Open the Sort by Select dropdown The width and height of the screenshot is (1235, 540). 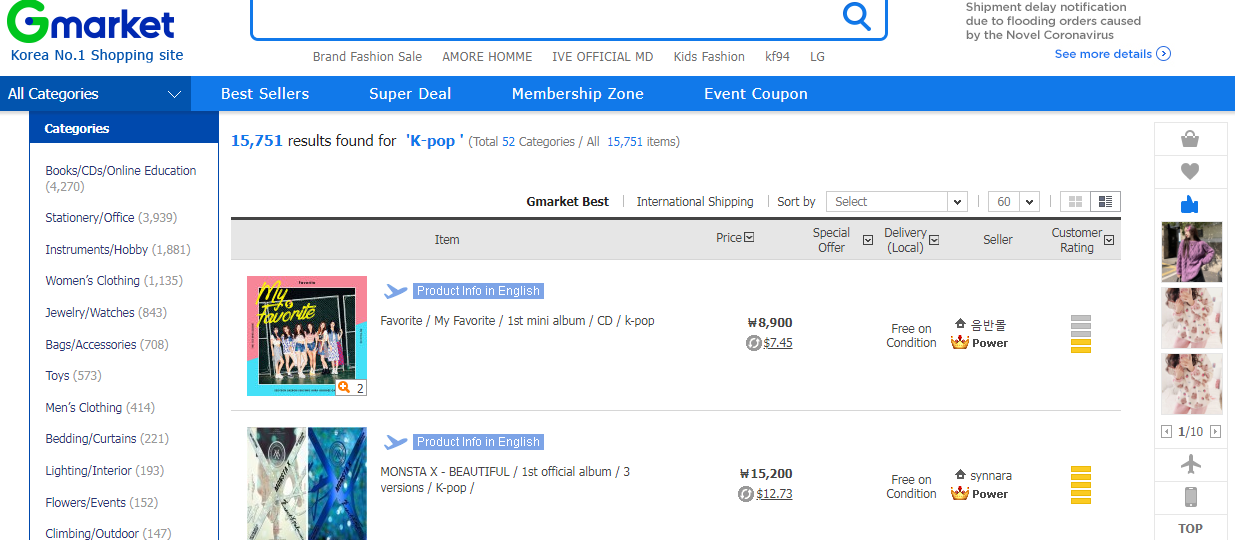click(896, 202)
